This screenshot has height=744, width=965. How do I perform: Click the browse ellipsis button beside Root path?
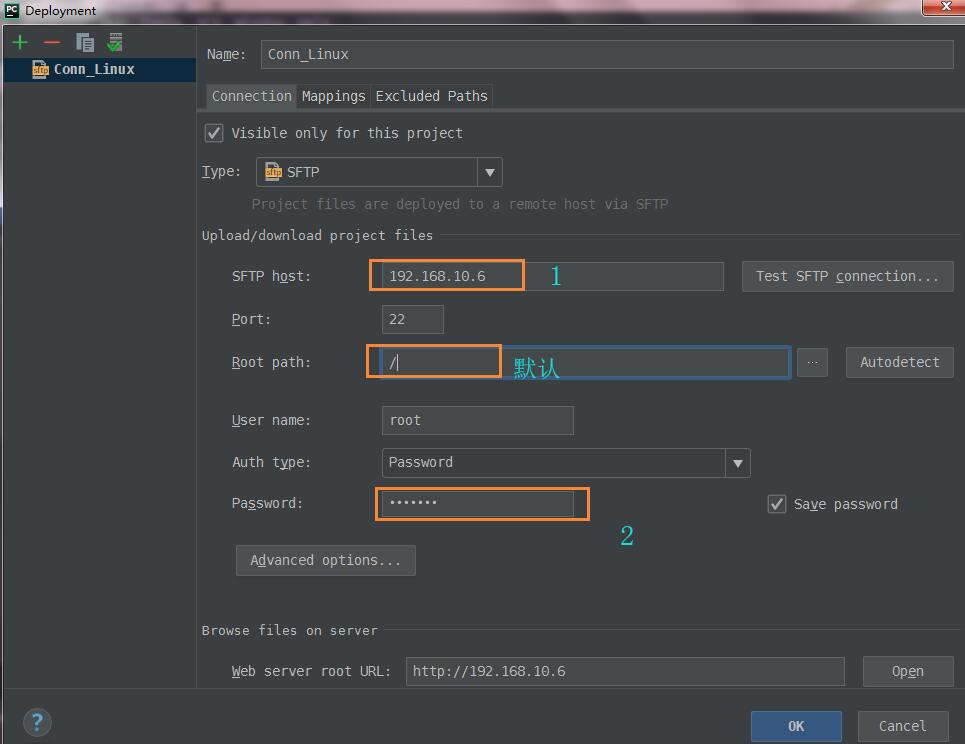pyautogui.click(x=812, y=362)
